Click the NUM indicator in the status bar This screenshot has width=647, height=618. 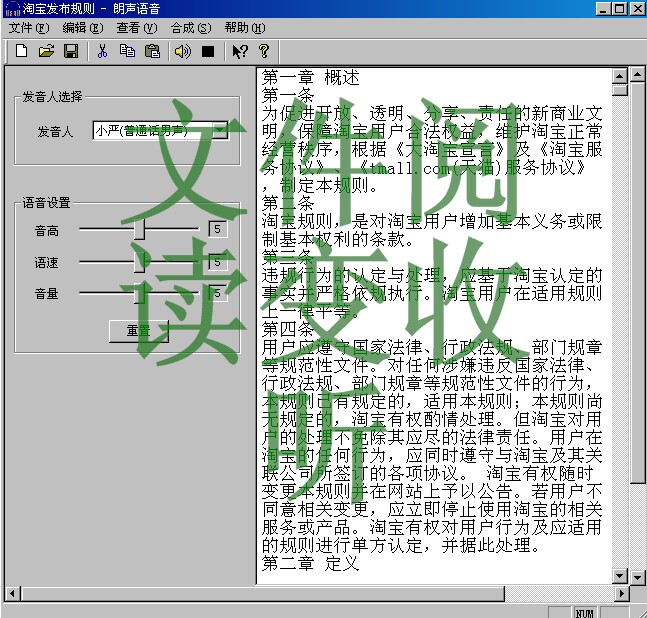tap(584, 613)
